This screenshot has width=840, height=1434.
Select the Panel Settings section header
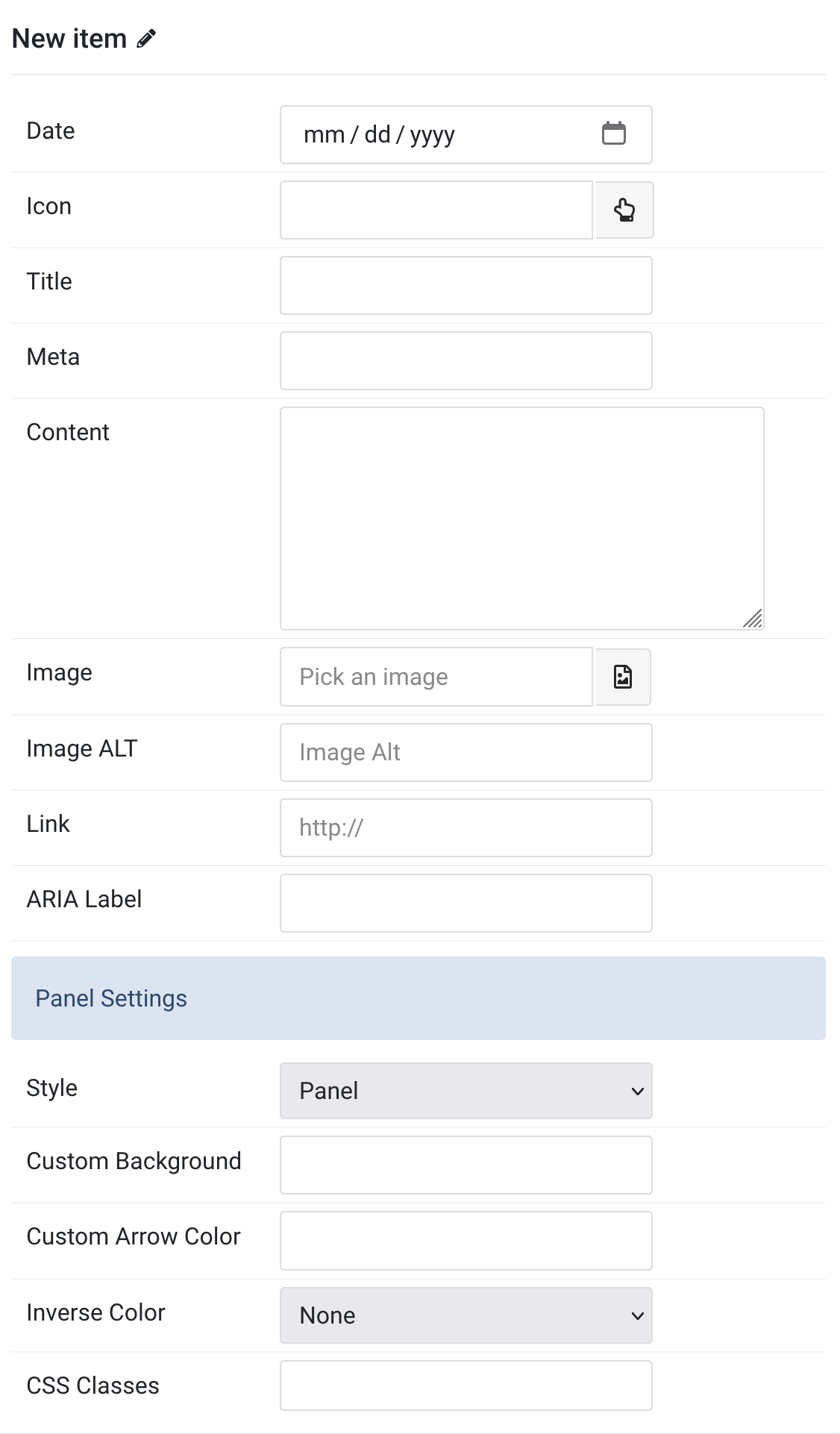[x=419, y=998]
